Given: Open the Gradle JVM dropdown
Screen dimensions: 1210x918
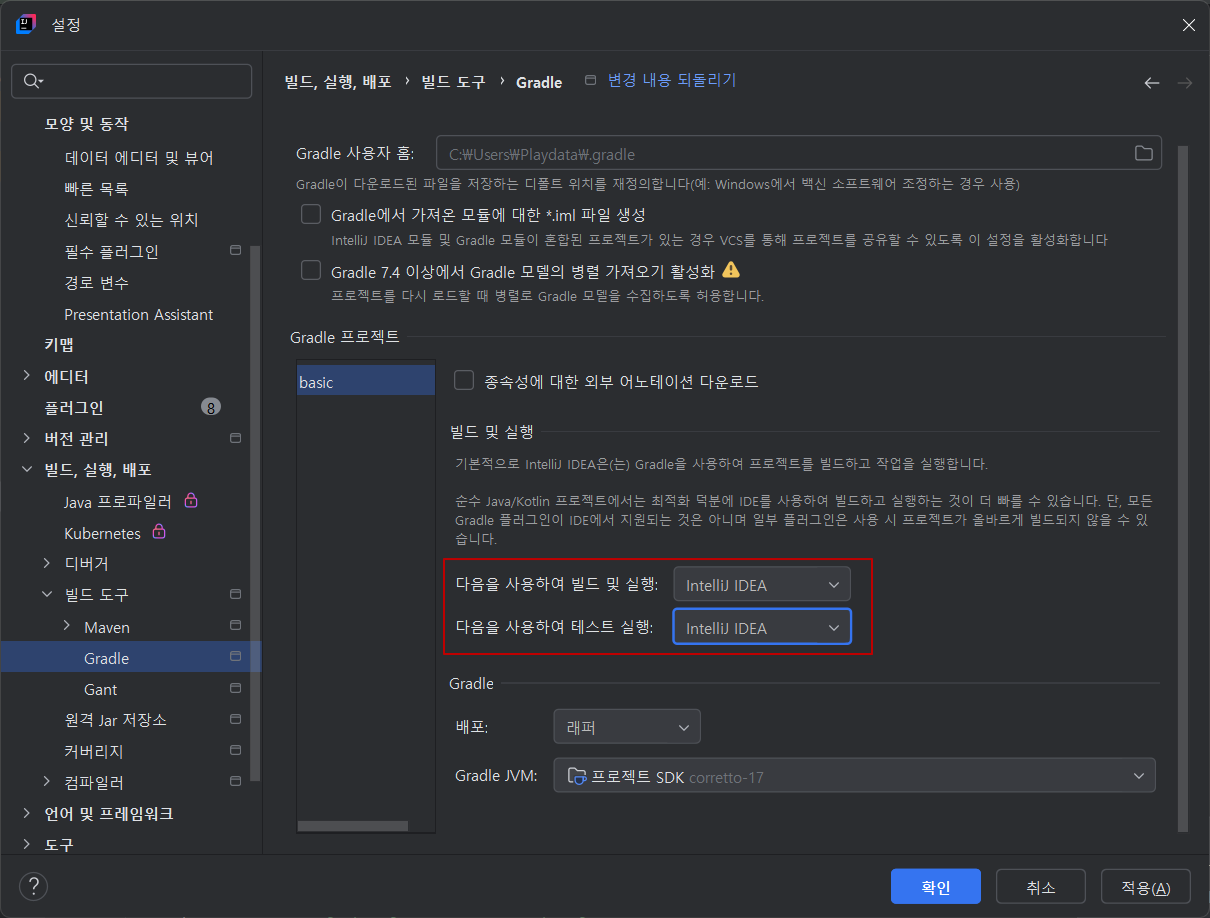Looking at the screenshot, I should tap(854, 776).
